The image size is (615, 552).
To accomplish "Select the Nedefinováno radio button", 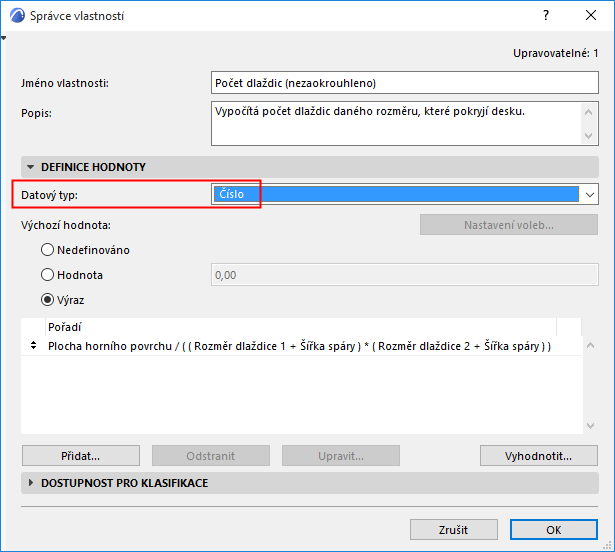I will (47, 250).
